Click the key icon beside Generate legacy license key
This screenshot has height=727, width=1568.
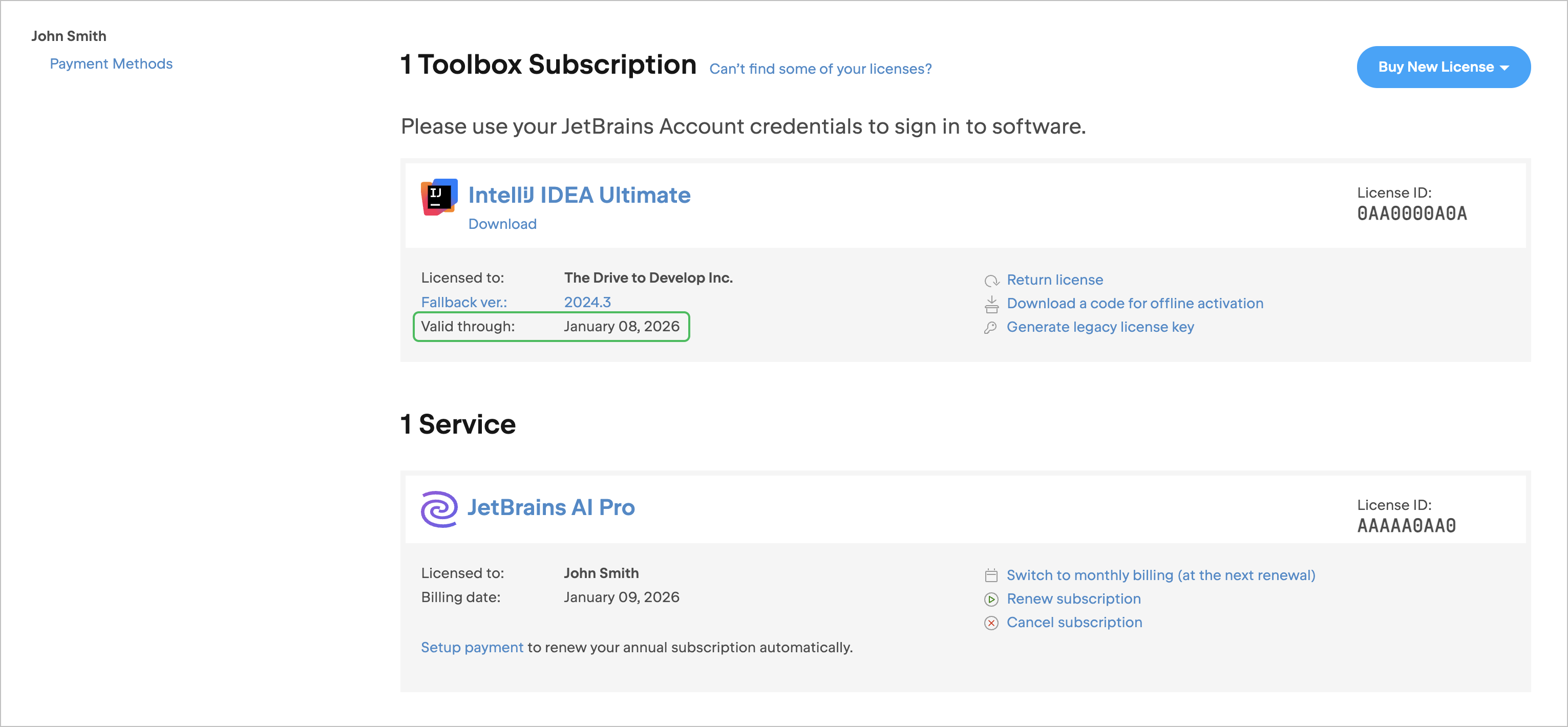tap(991, 327)
